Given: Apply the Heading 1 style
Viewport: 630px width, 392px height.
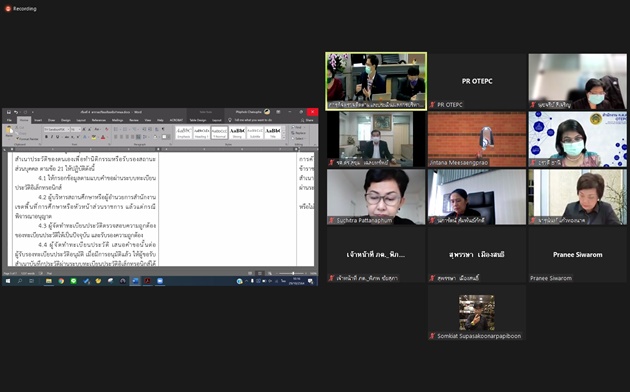Looking at the screenshot, I should [x=202, y=133].
